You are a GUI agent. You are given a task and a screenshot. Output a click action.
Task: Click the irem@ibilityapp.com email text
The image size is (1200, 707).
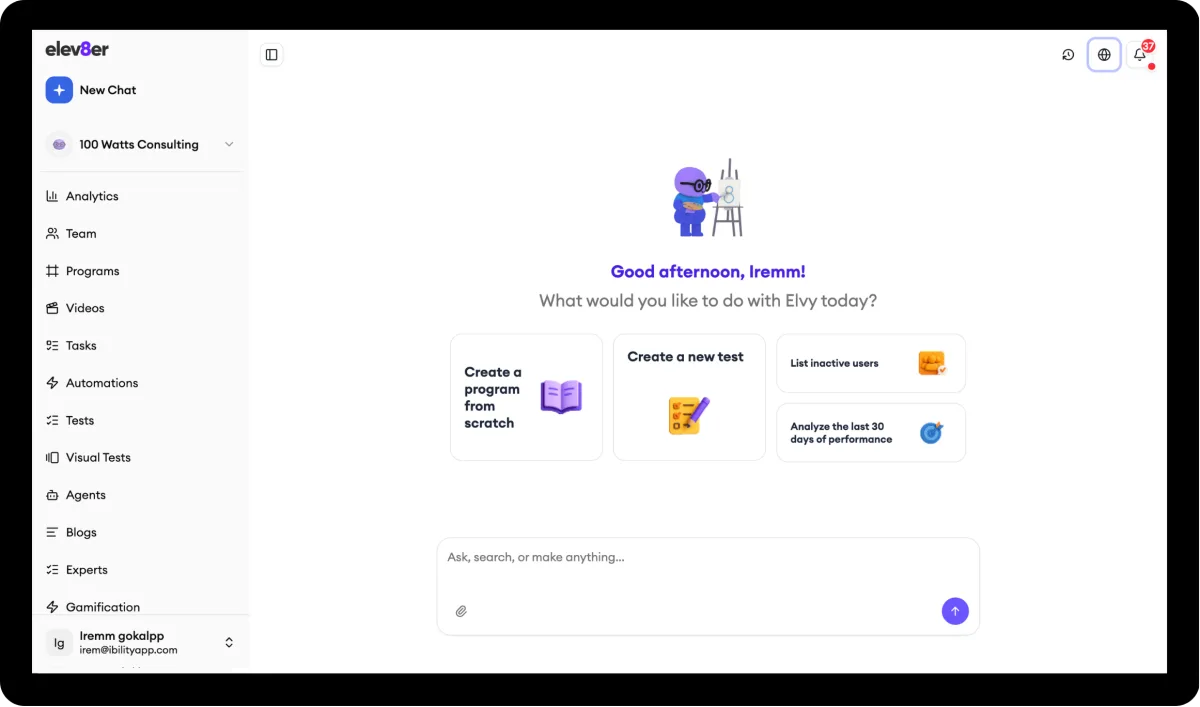point(129,650)
